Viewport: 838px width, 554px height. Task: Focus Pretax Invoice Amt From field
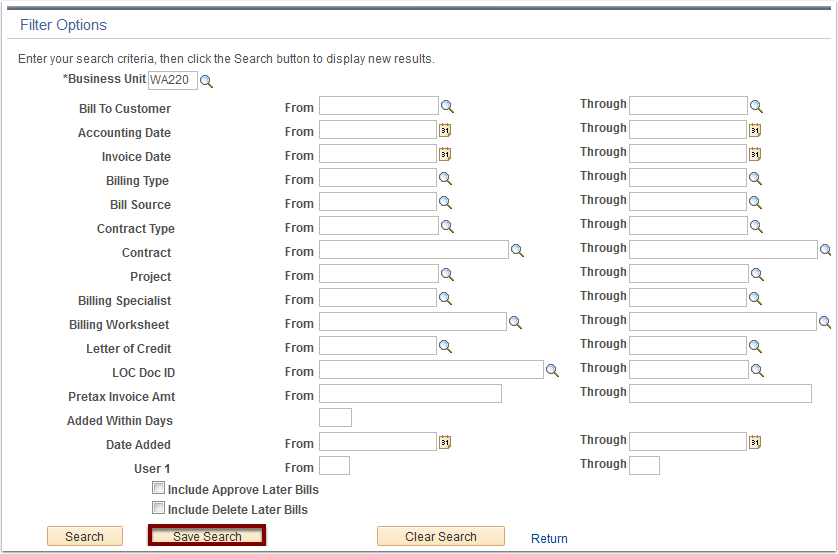coord(410,394)
